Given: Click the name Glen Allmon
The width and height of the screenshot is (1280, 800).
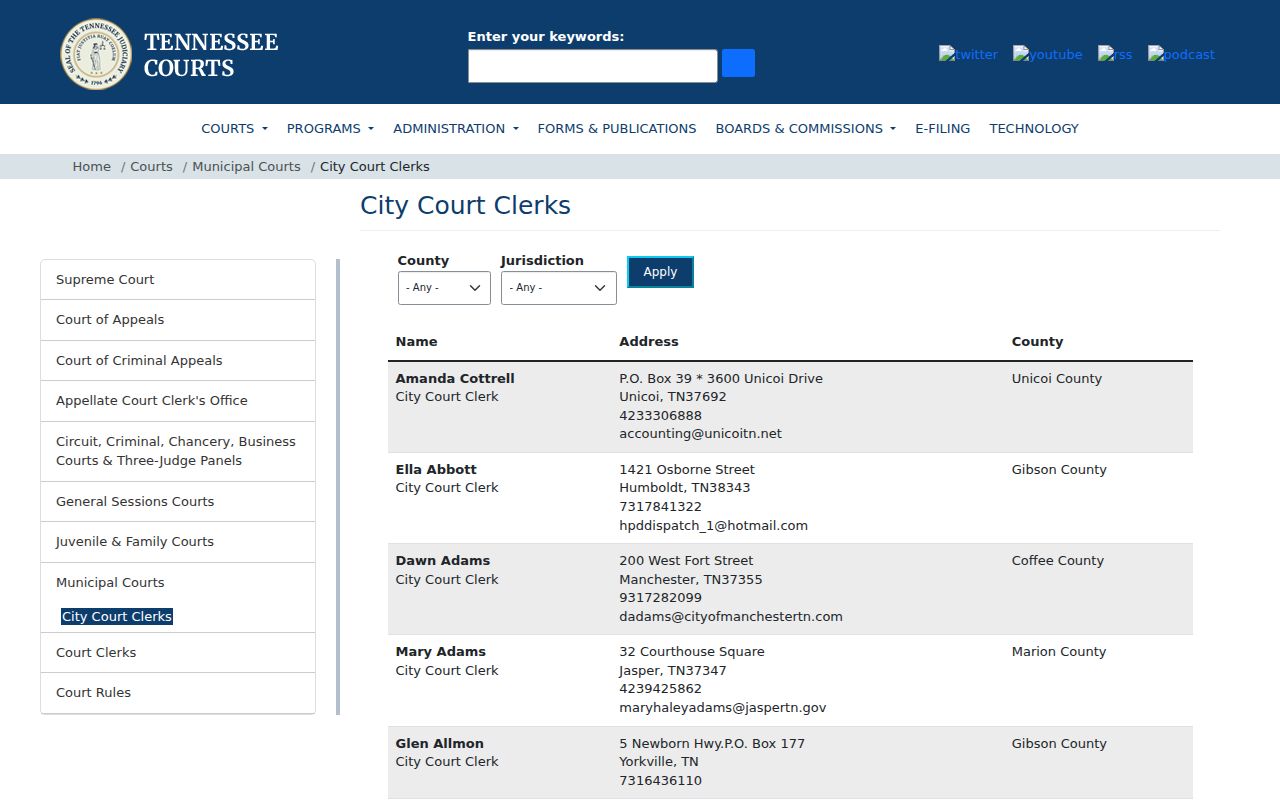Looking at the screenshot, I should tap(440, 744).
